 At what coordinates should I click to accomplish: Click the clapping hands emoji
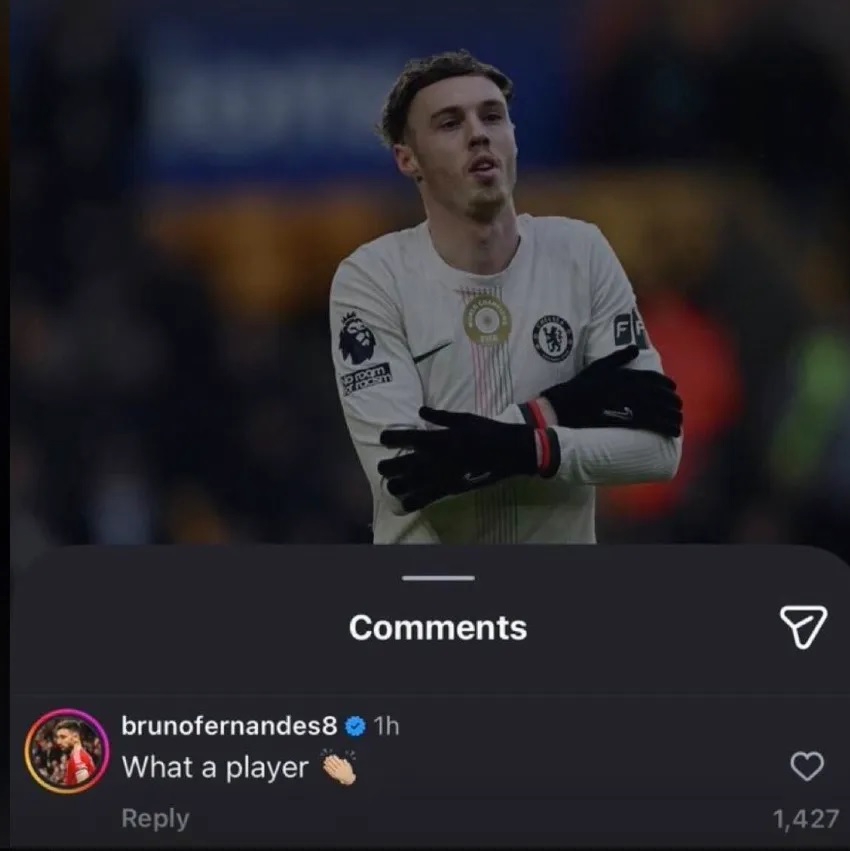(x=338, y=767)
